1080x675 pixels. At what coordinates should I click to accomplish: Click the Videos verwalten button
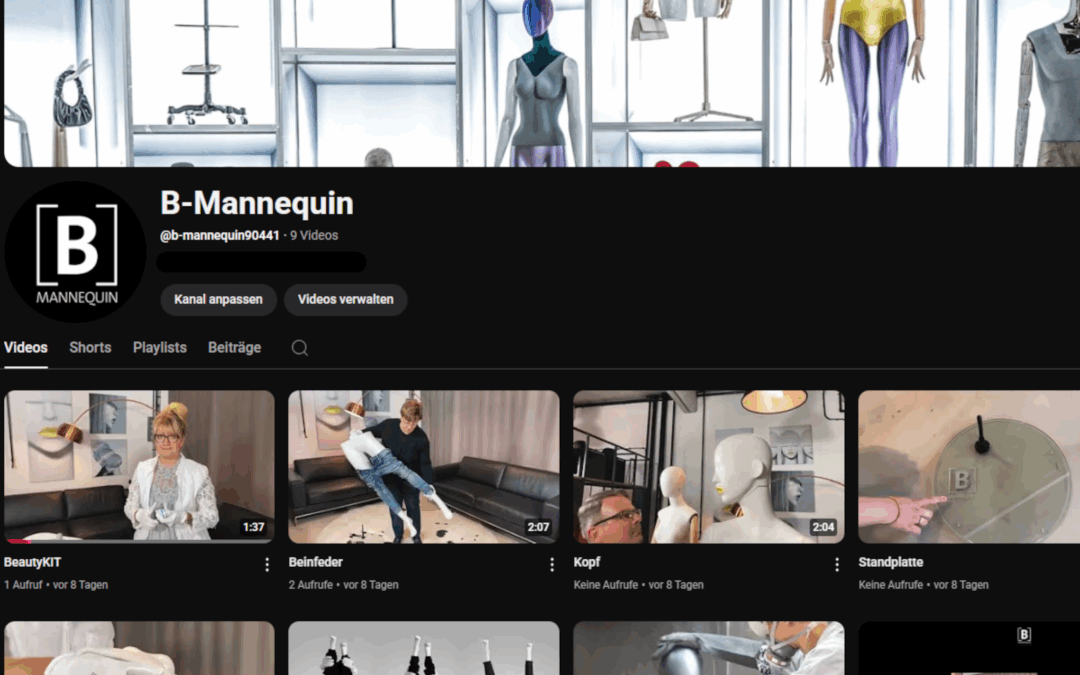point(346,300)
